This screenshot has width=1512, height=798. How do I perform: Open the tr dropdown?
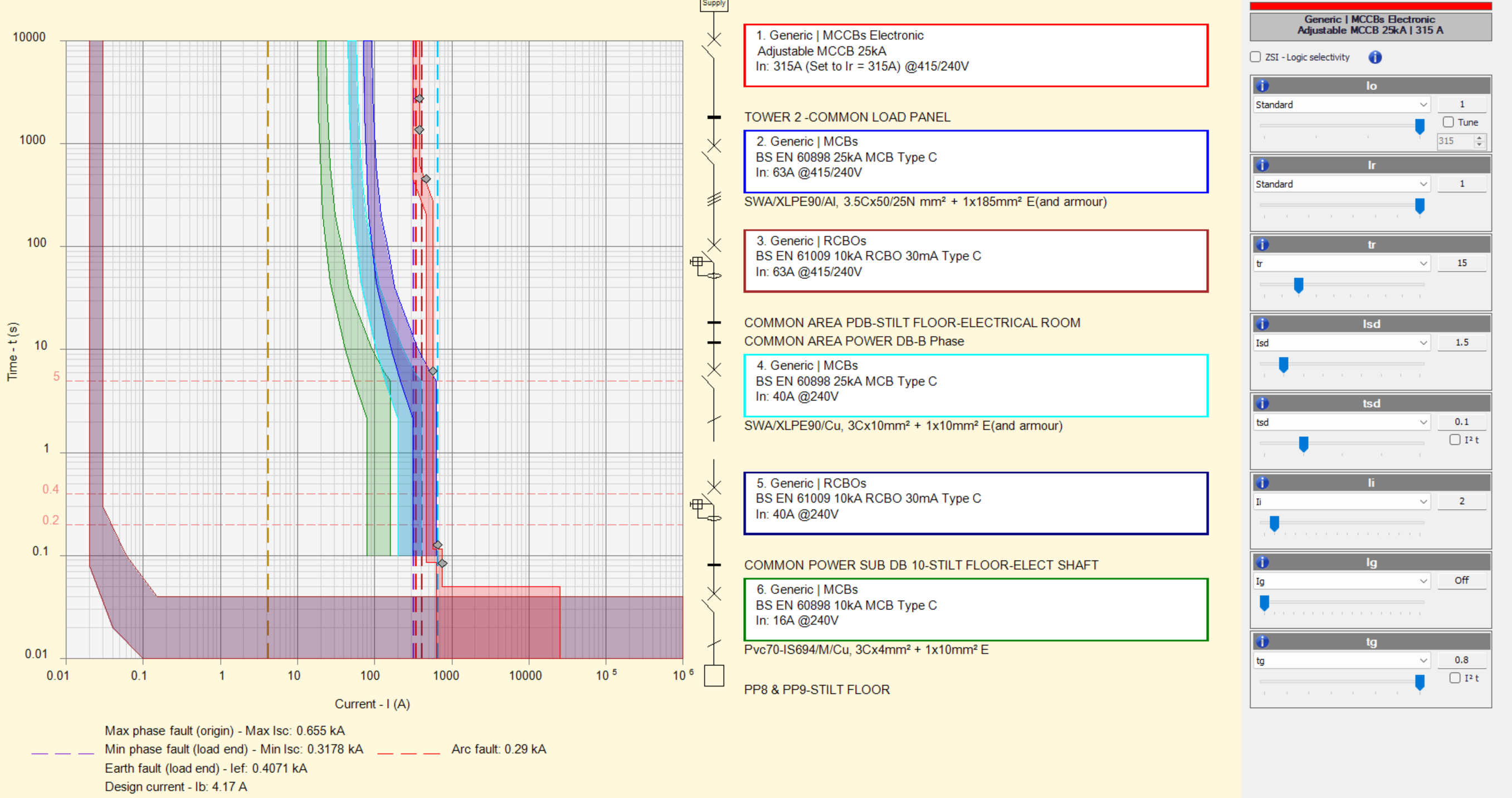tap(1341, 263)
